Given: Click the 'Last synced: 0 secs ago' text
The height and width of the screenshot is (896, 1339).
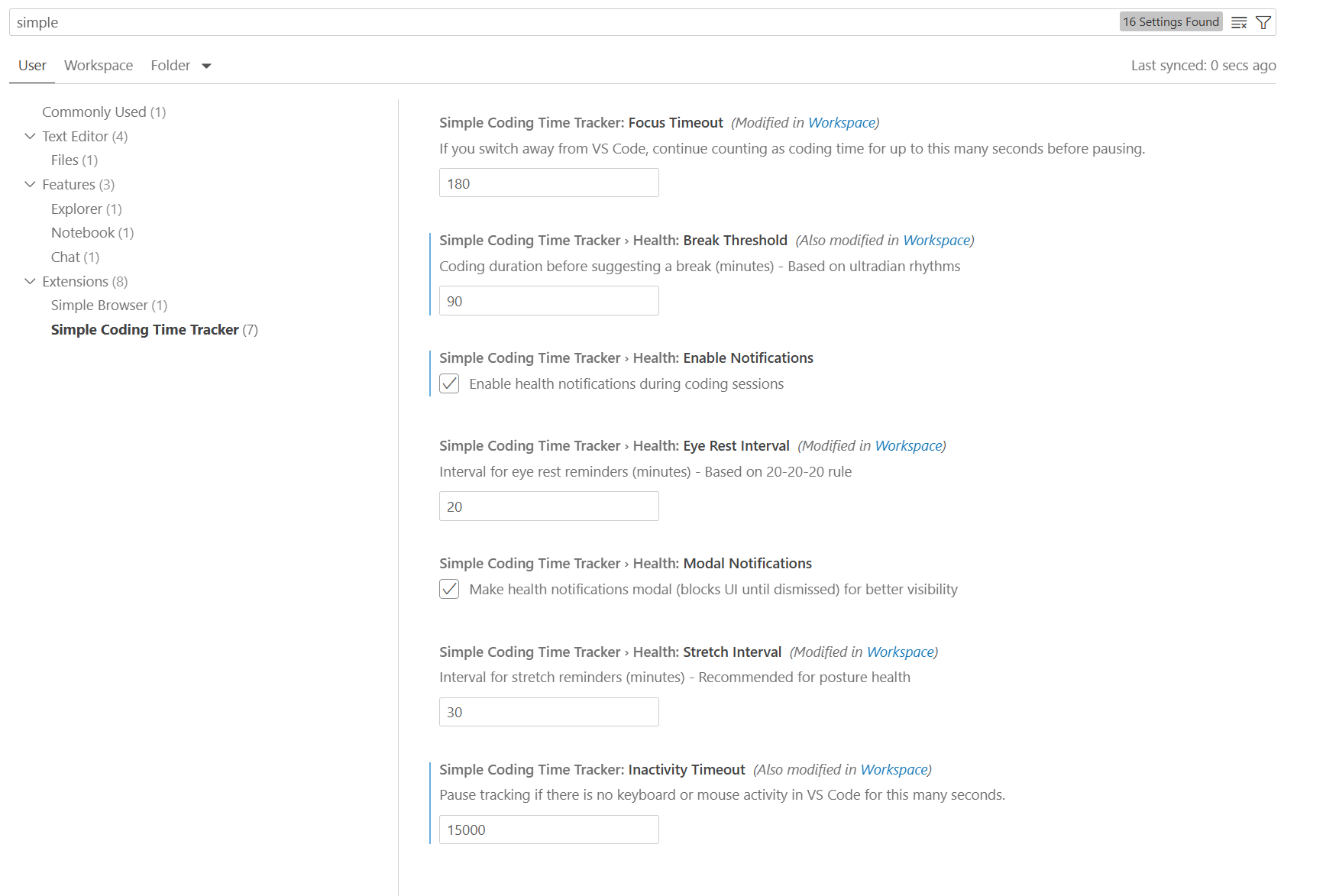Looking at the screenshot, I should [1203, 66].
